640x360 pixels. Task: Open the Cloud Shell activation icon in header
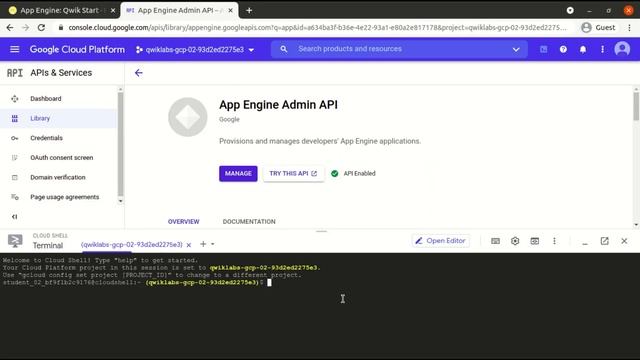[x=544, y=49]
